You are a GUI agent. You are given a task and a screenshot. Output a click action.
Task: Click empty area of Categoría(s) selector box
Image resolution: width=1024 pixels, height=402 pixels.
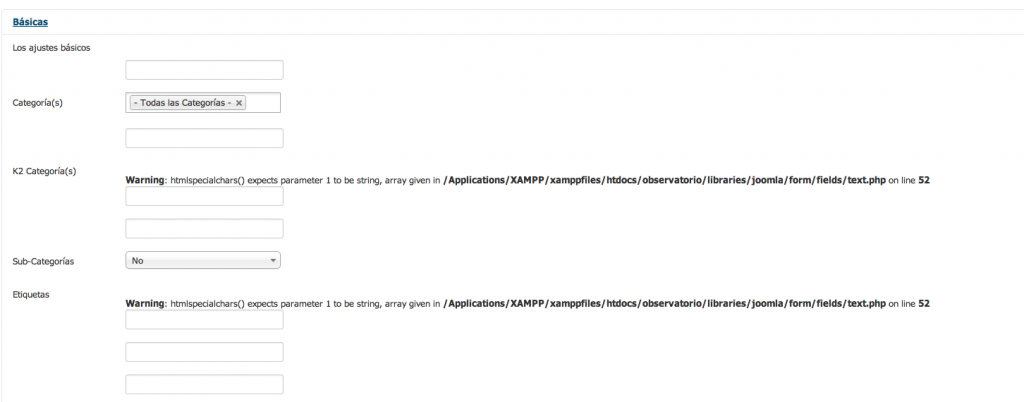click(263, 103)
